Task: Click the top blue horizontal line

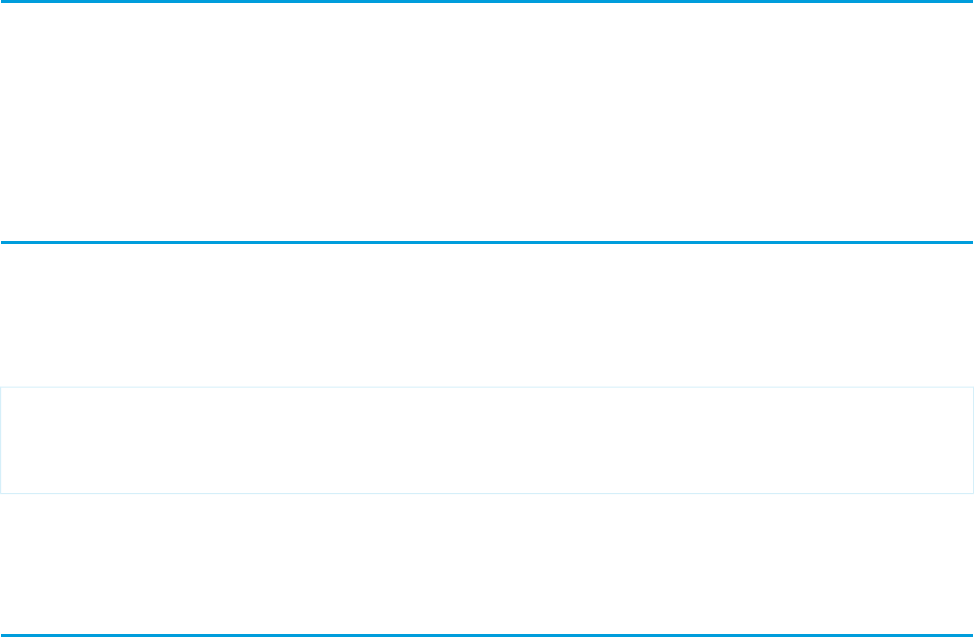Action: [x=487, y=1]
